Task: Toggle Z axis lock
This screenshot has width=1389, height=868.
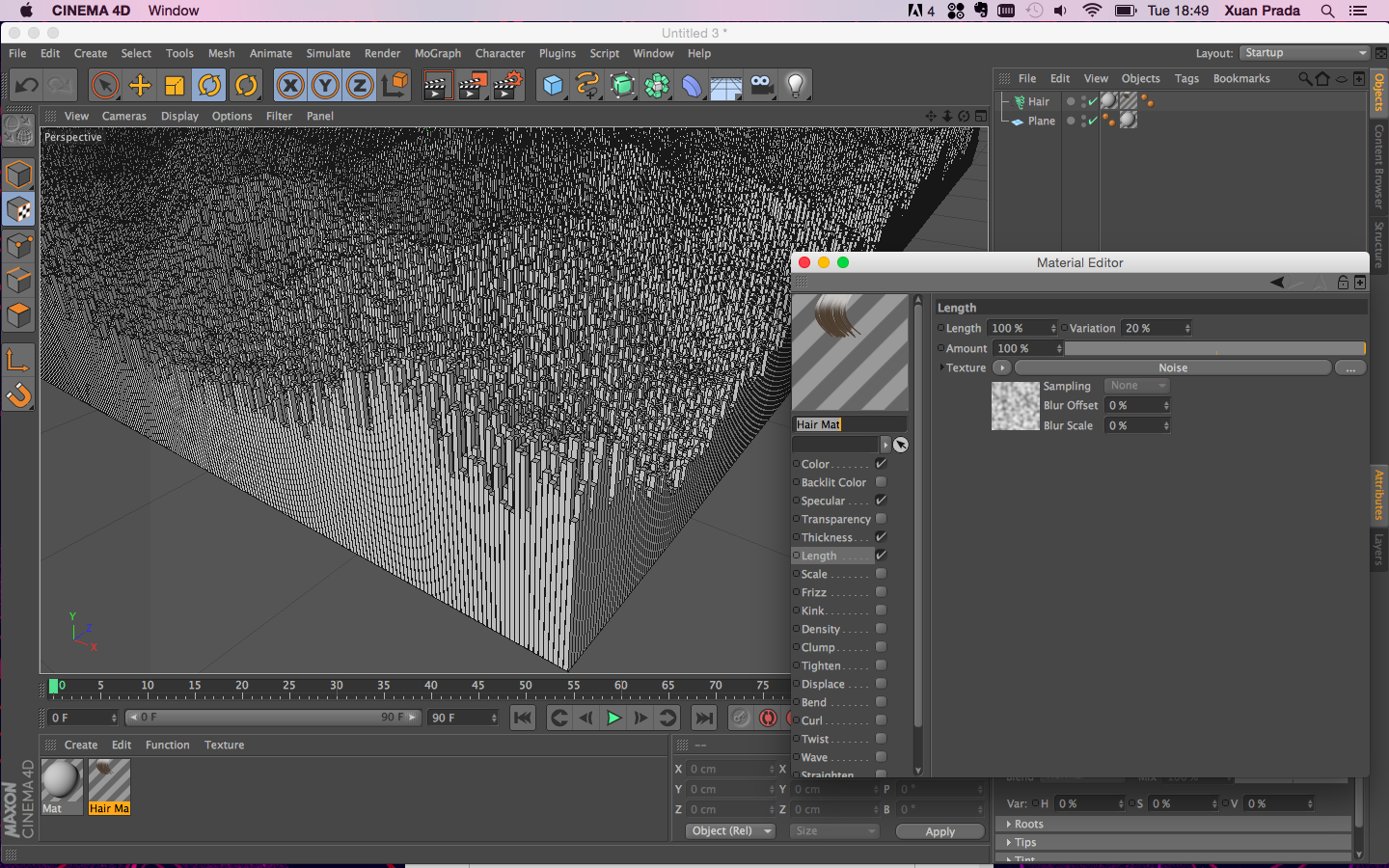Action: pyautogui.click(x=360, y=85)
